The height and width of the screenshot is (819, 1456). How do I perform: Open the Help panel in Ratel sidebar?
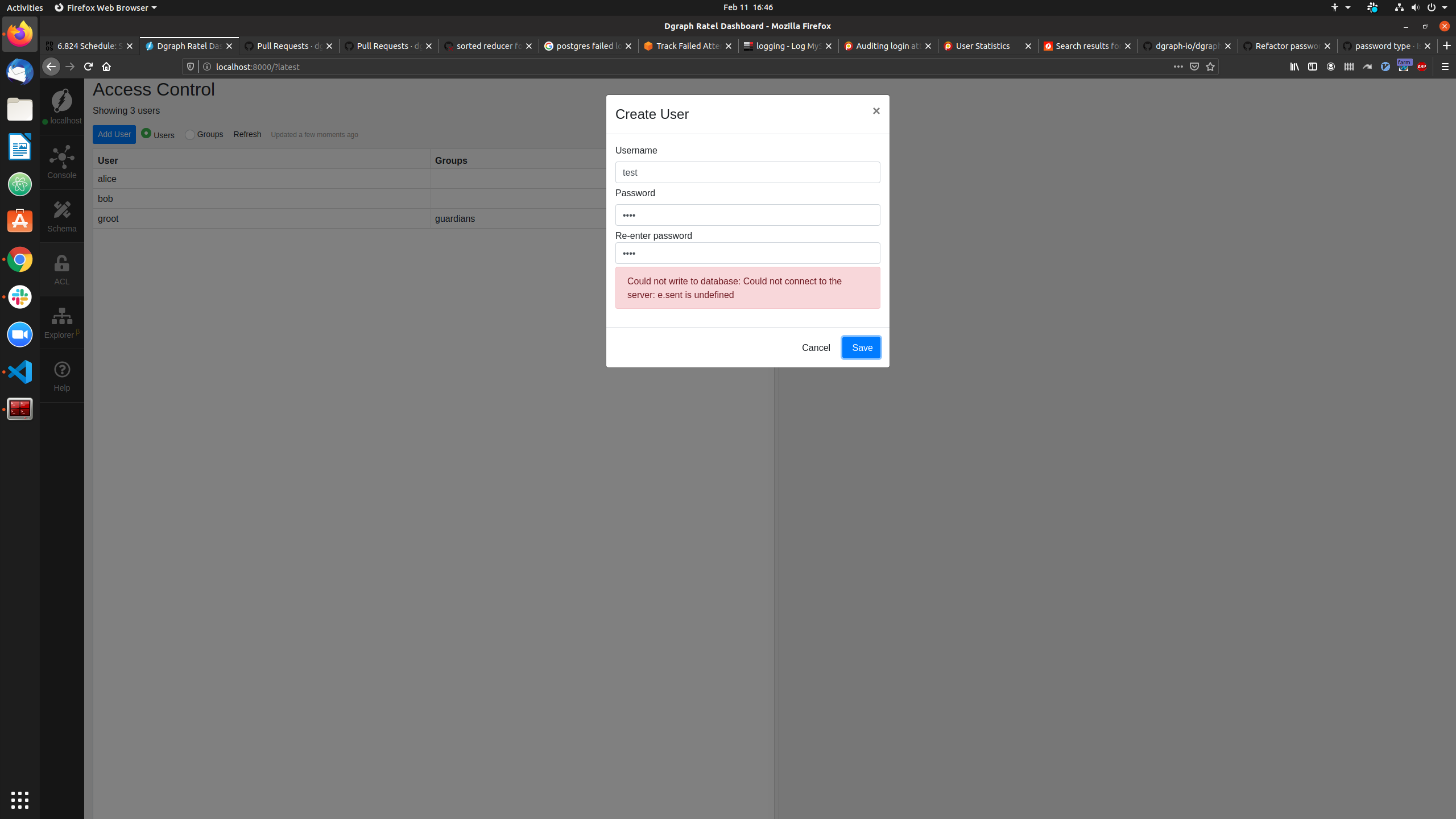pos(61,375)
